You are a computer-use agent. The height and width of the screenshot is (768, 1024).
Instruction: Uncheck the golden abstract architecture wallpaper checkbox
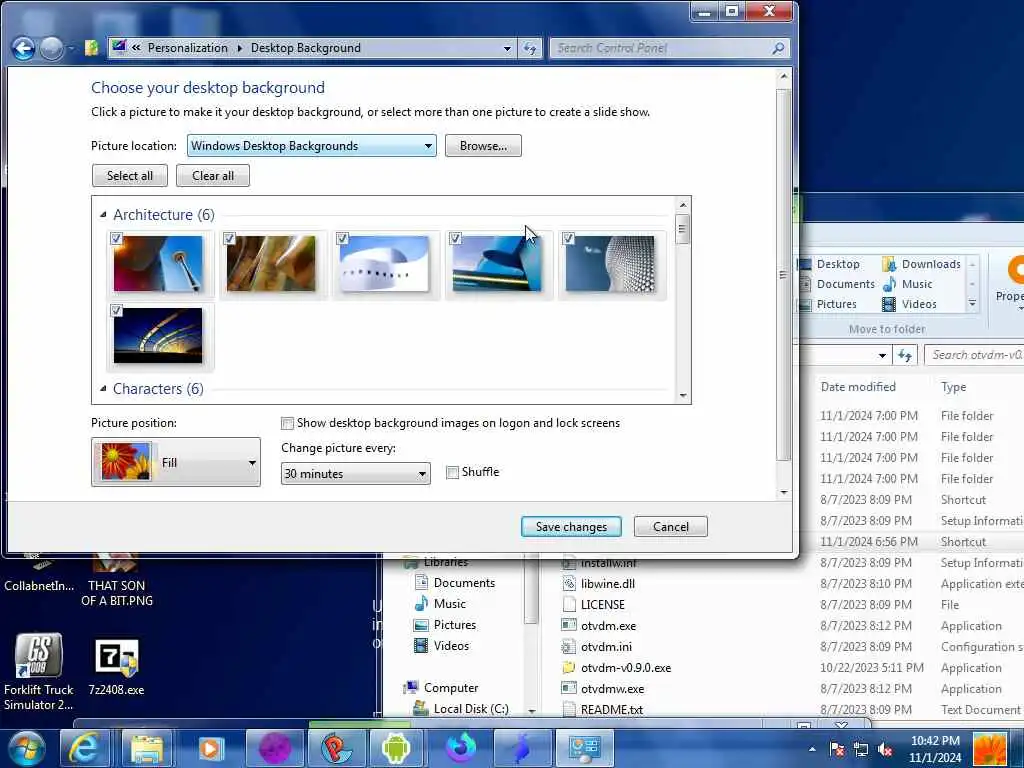(229, 239)
